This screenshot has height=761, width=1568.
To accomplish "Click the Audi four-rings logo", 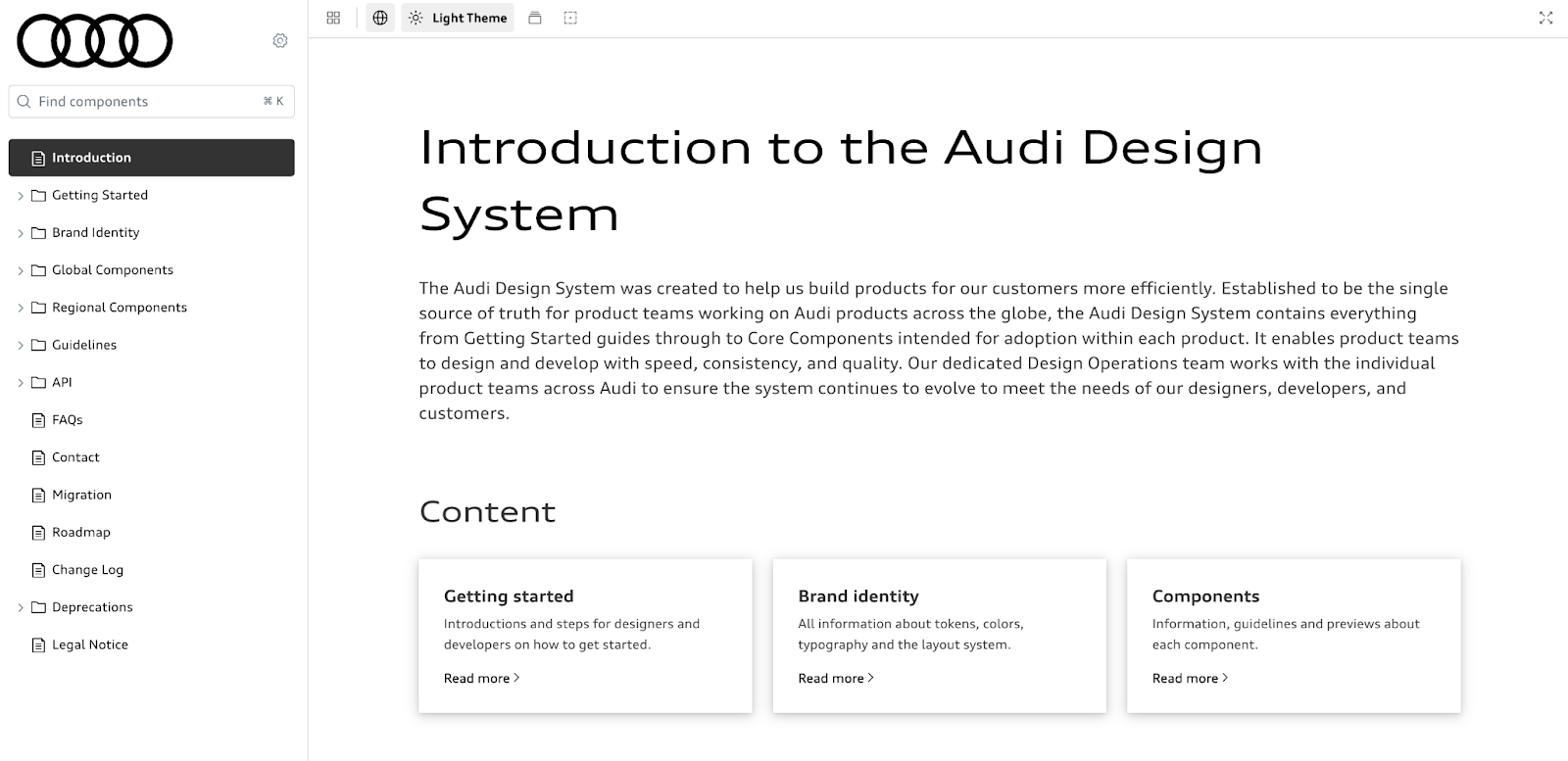I will tap(95, 41).
